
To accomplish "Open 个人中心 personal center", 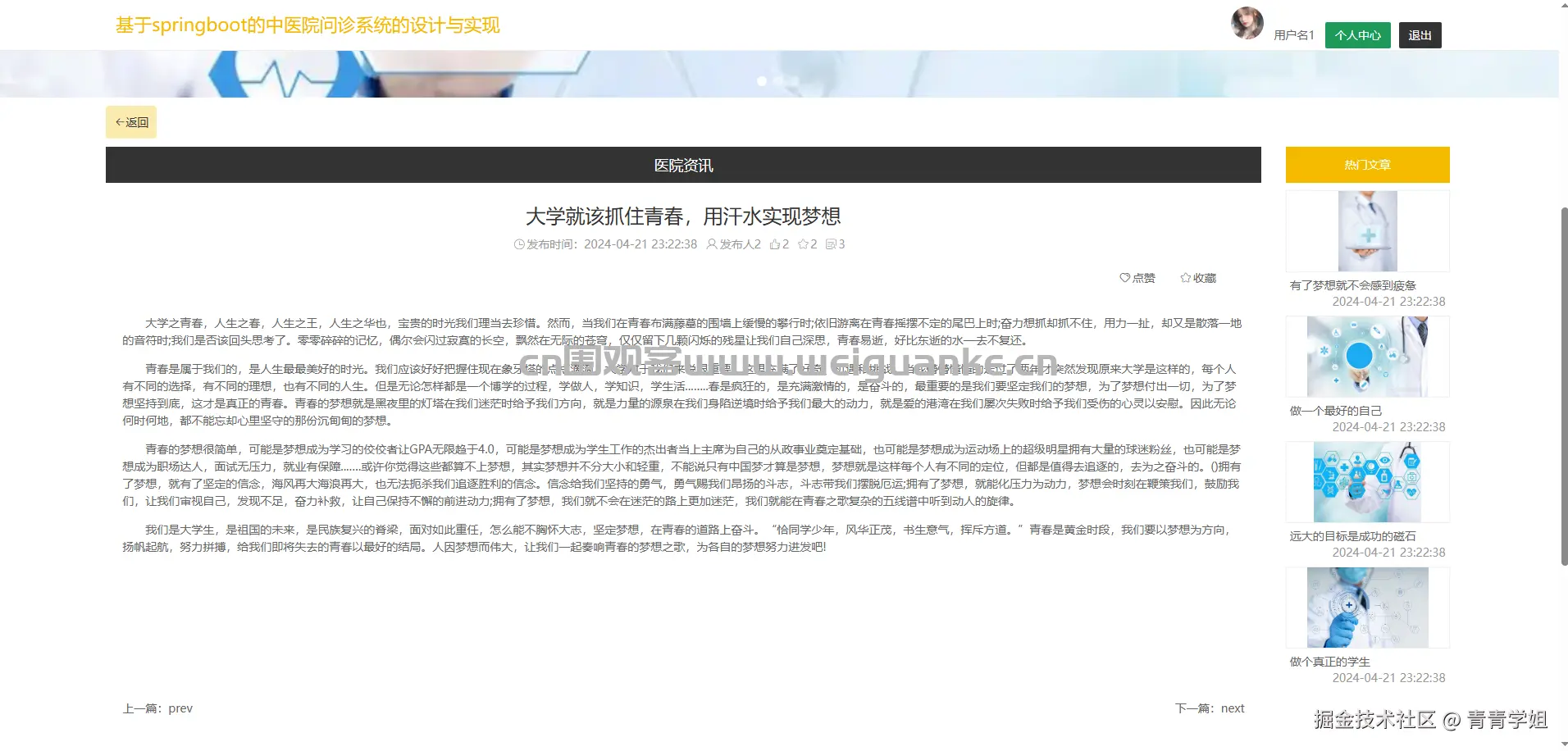I will [1357, 35].
